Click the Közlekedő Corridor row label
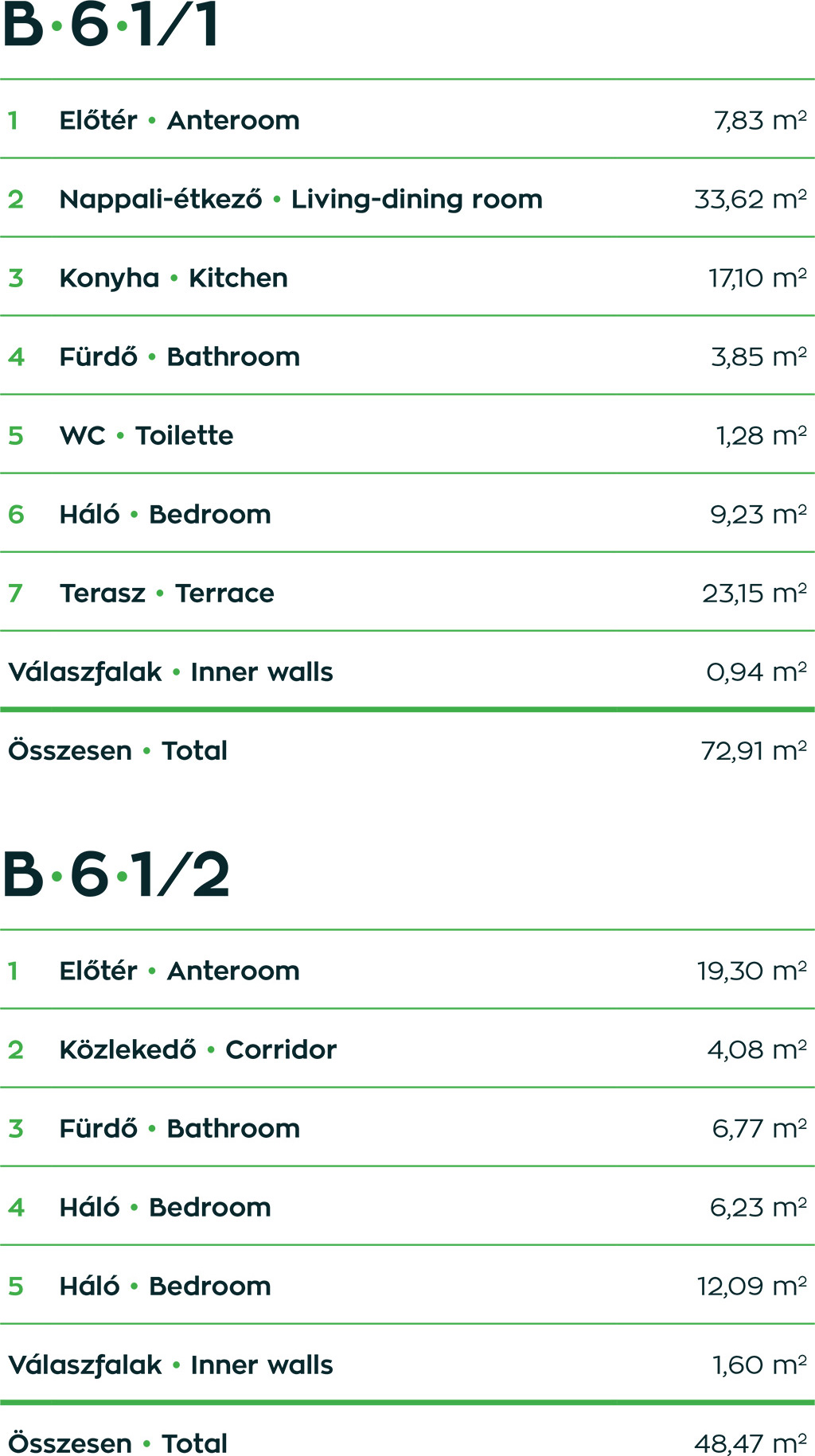 click(198, 1049)
